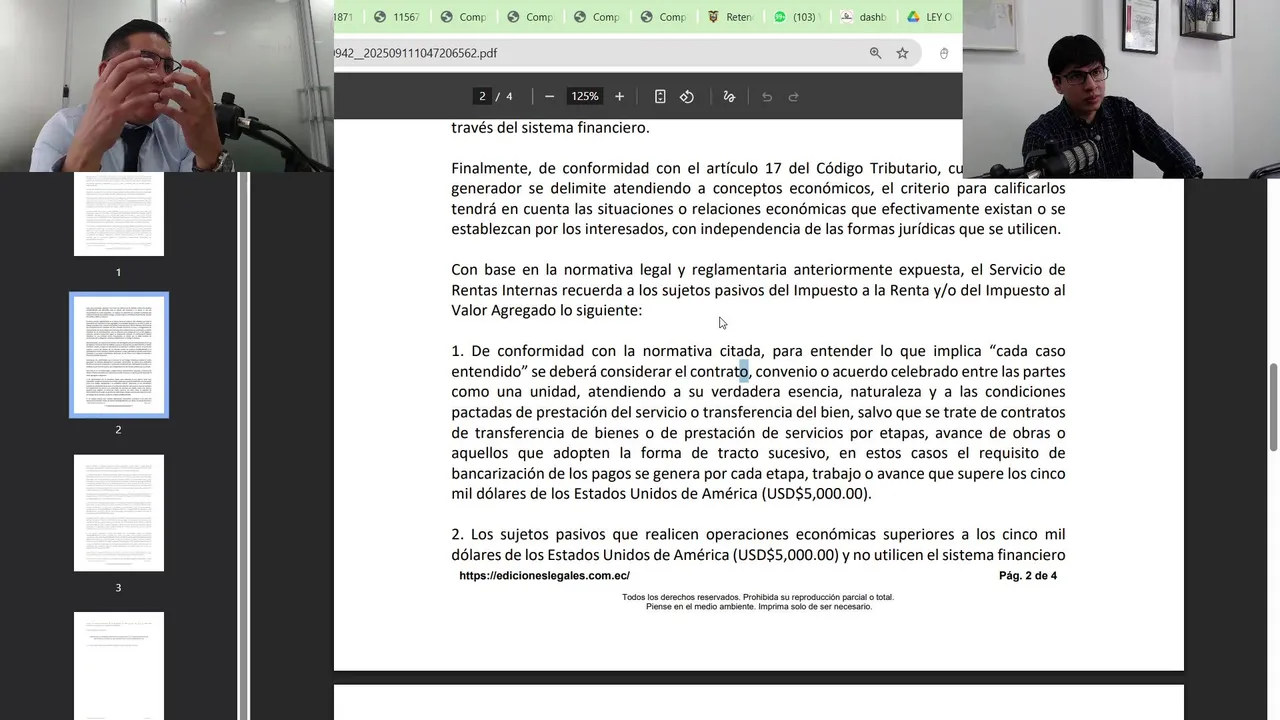This screenshot has height=720, width=1280.
Task: Rotate the PDF counterclockwise
Action: 687,96
